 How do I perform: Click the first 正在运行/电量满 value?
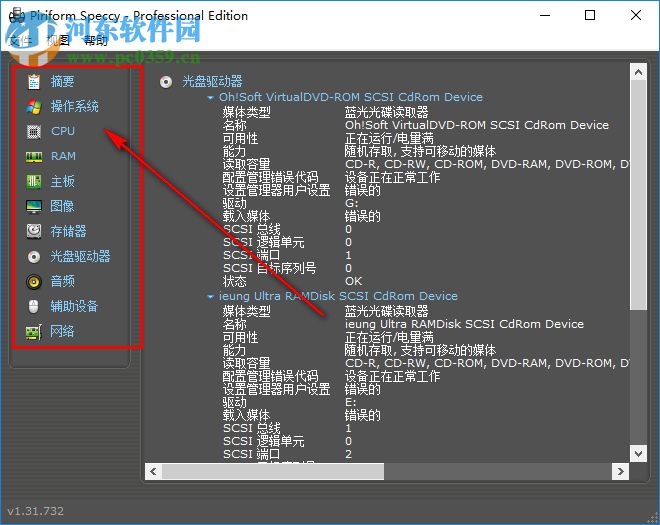[x=389, y=138]
